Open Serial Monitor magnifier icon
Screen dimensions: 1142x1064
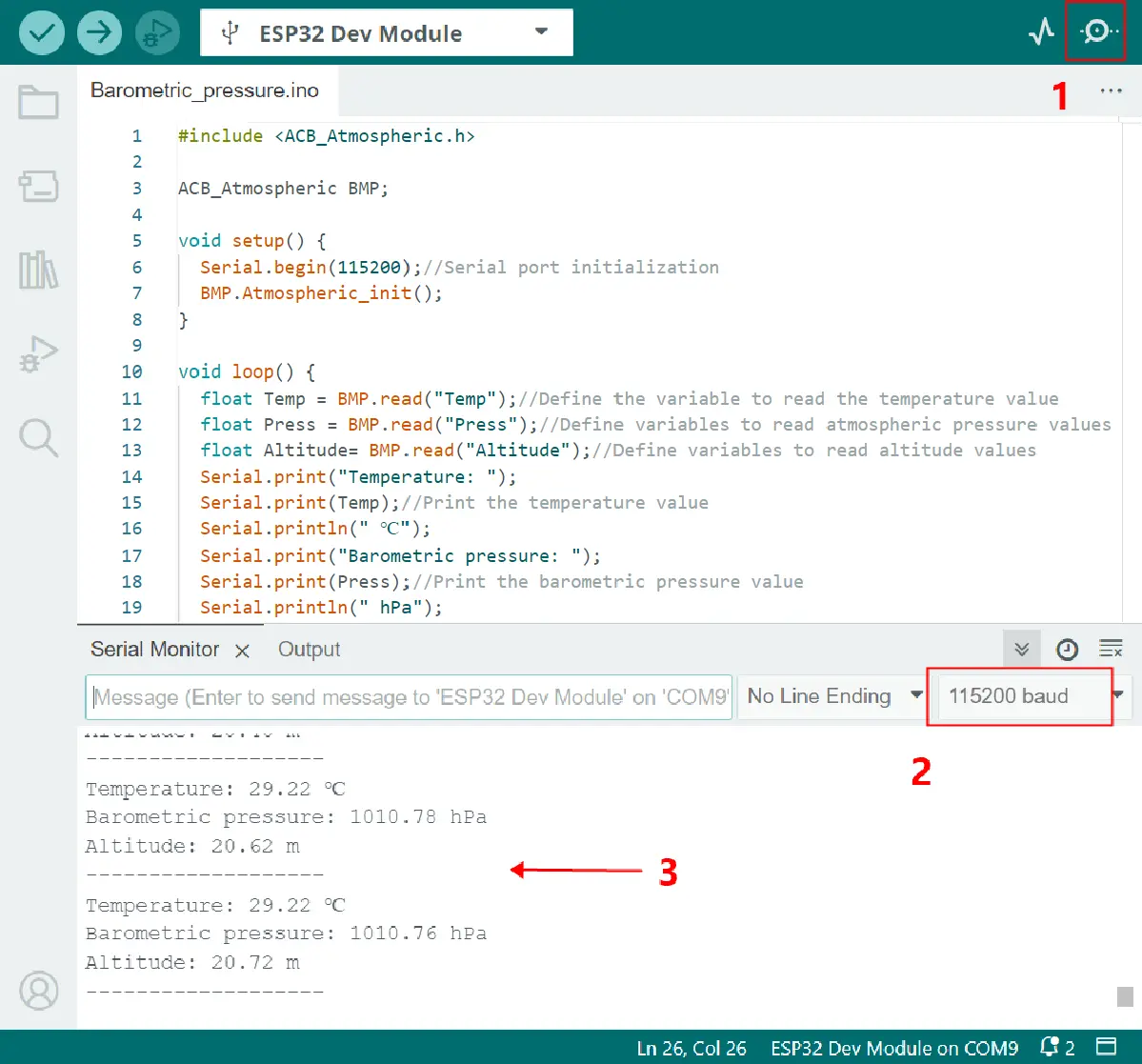[1098, 32]
